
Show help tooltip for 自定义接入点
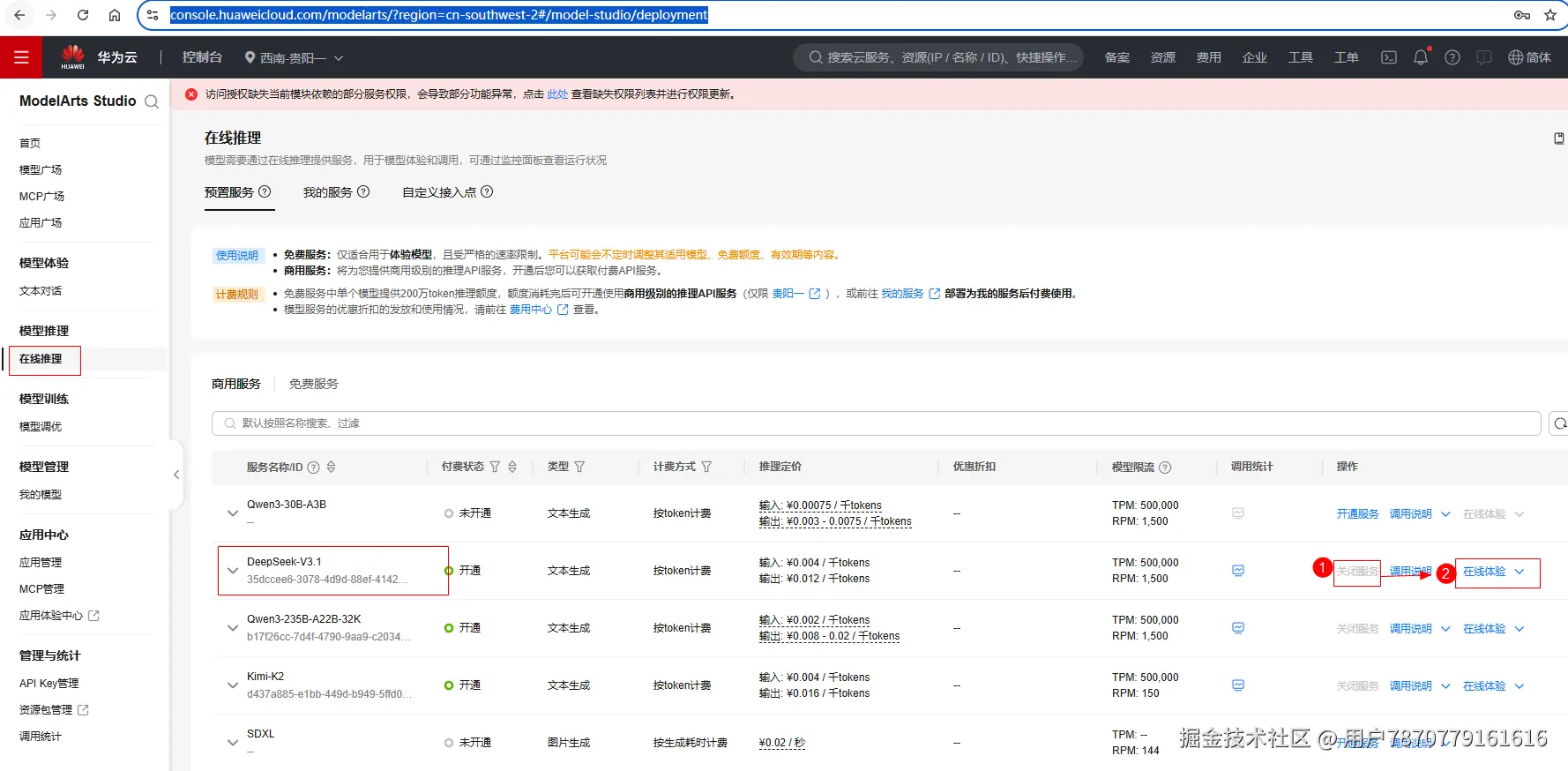tap(487, 191)
